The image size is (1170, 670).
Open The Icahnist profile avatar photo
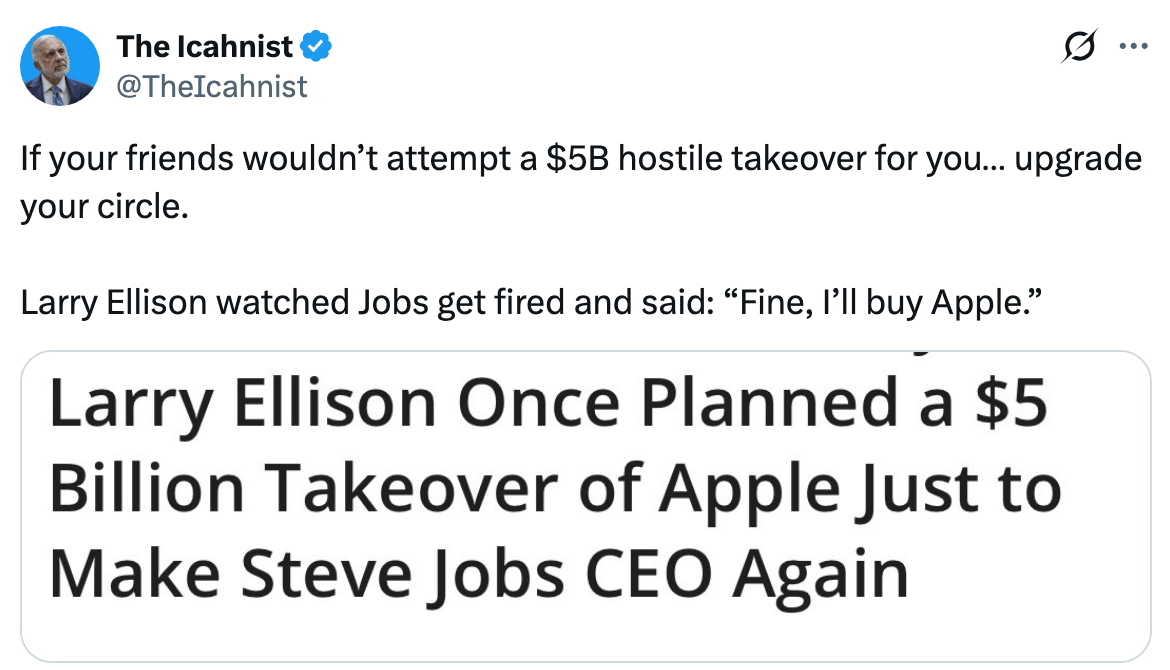click(x=60, y=66)
